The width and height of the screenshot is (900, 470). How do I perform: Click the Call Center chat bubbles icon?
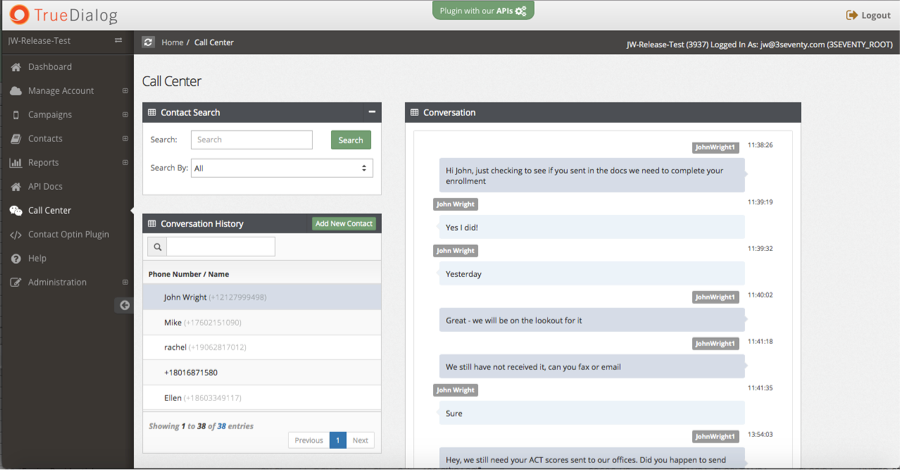coord(15,211)
